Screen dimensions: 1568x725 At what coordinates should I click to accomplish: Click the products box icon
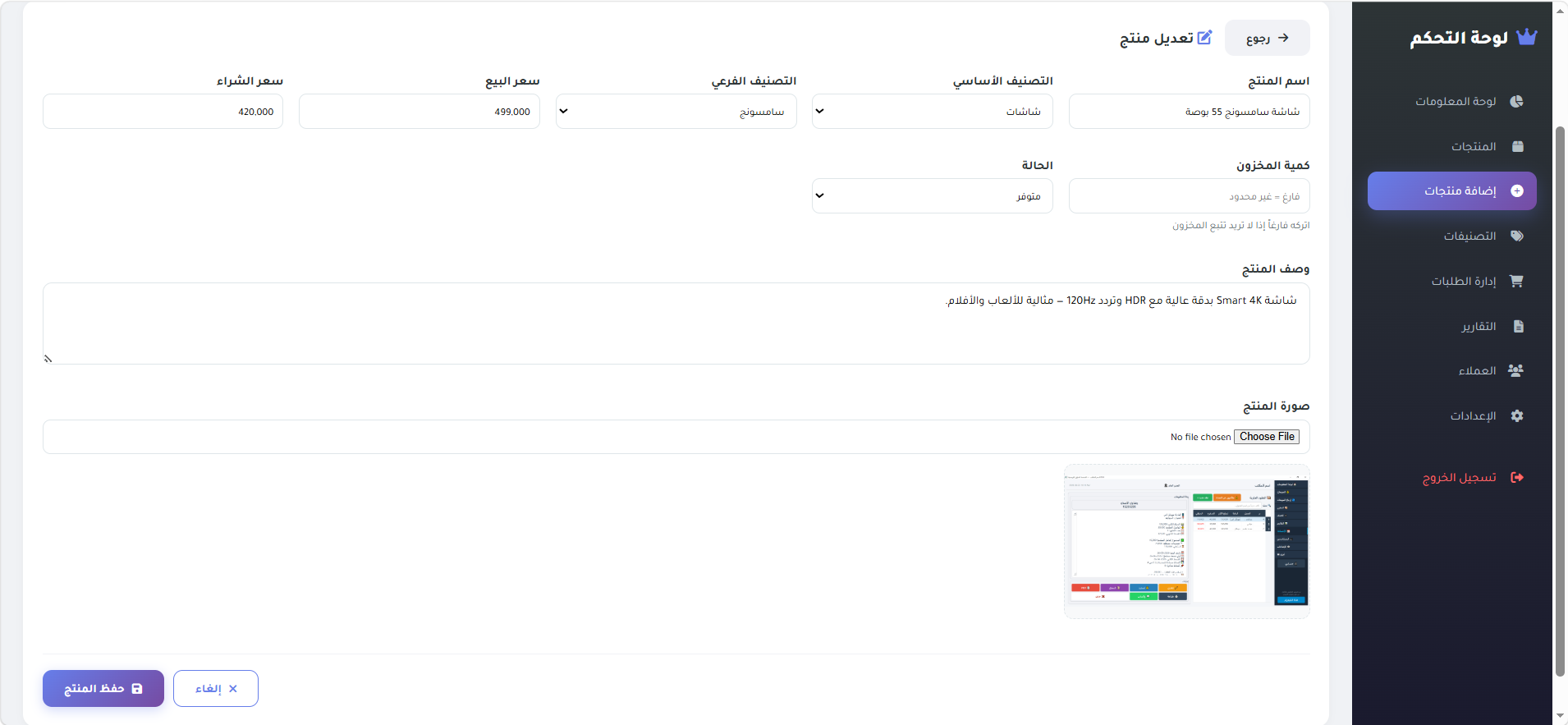(x=1517, y=146)
